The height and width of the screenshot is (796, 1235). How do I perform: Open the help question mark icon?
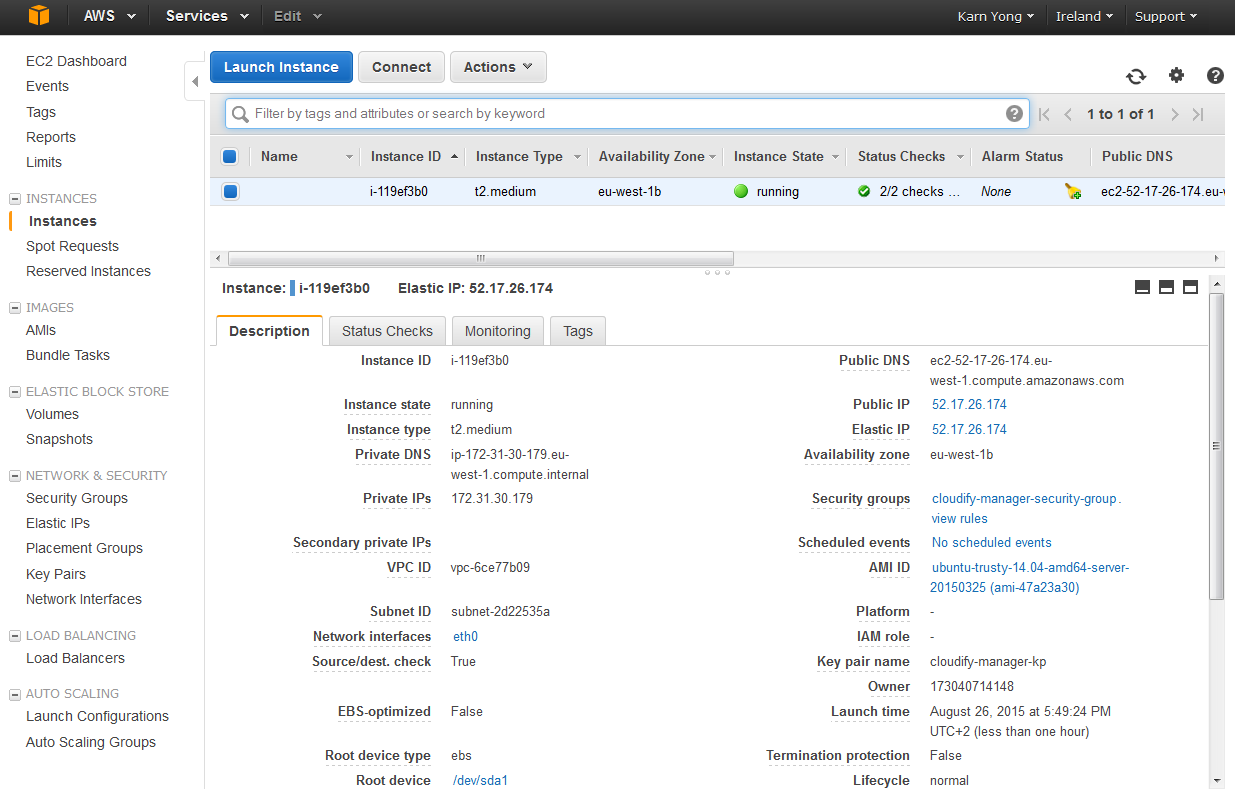[1215, 75]
